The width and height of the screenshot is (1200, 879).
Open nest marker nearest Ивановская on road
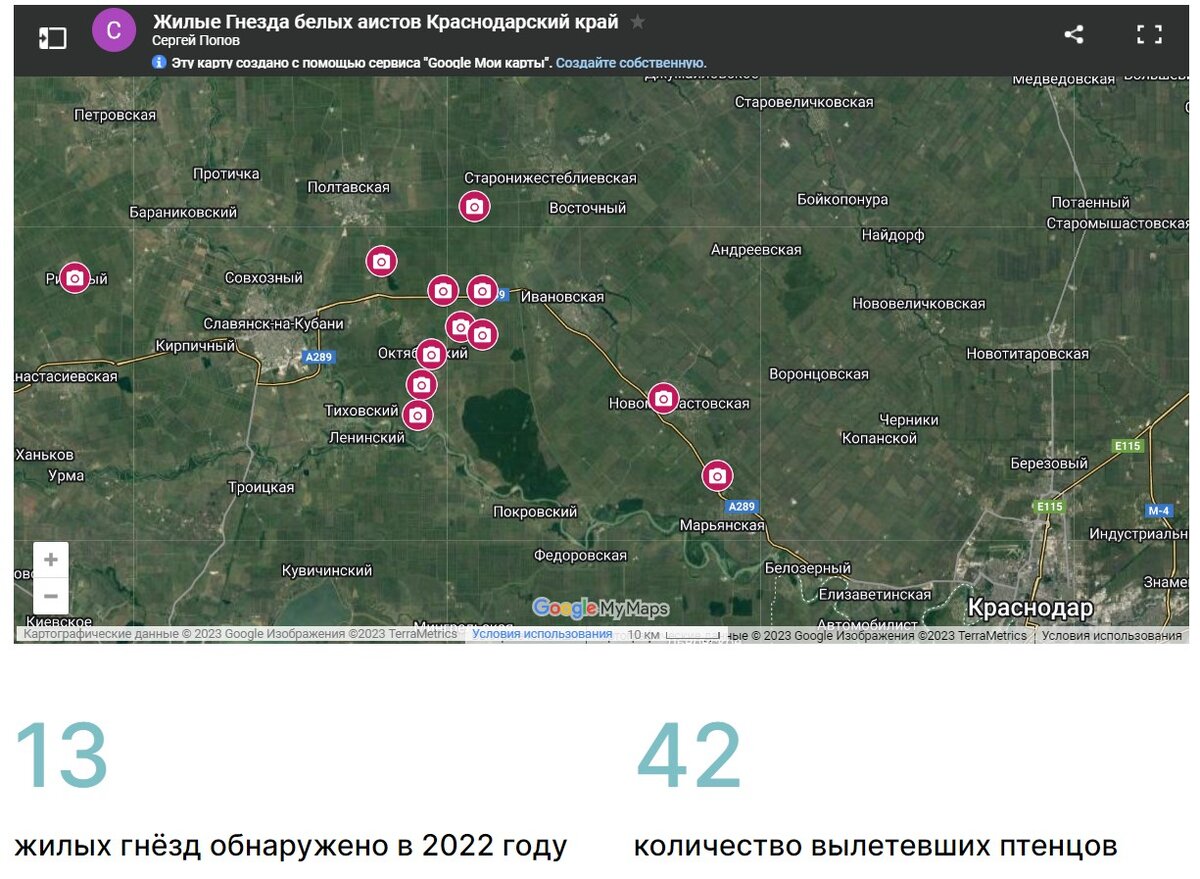click(x=482, y=290)
